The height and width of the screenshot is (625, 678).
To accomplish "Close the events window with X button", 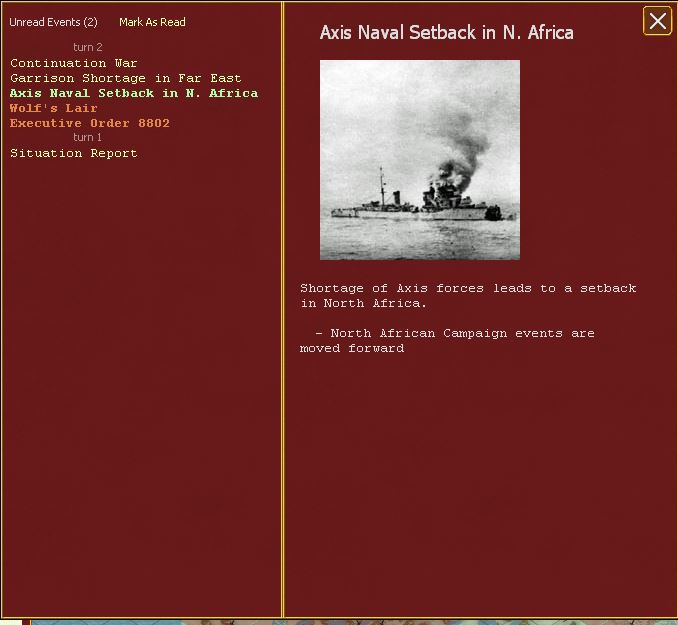I will click(x=657, y=21).
